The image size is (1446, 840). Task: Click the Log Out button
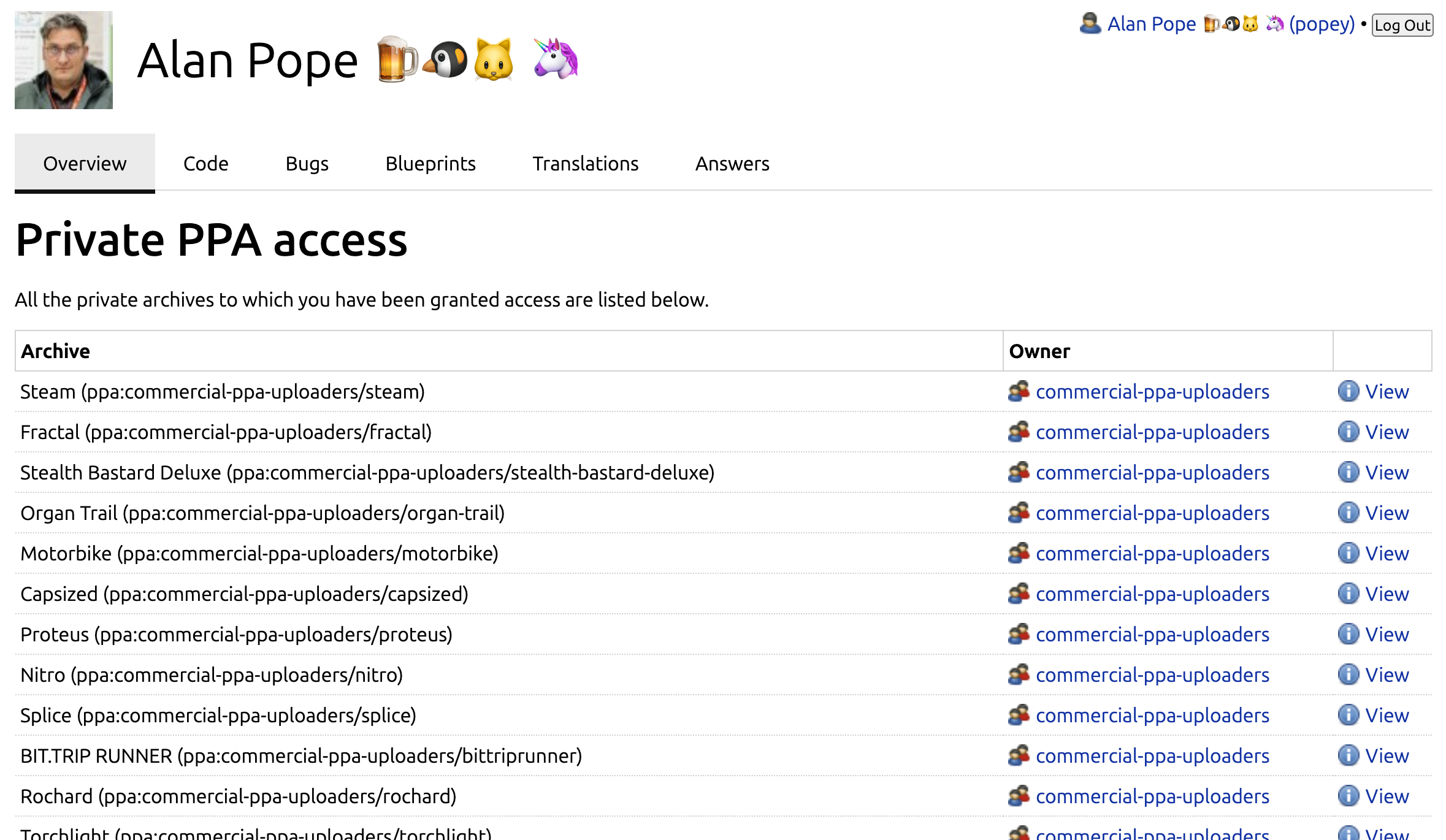pos(1402,25)
